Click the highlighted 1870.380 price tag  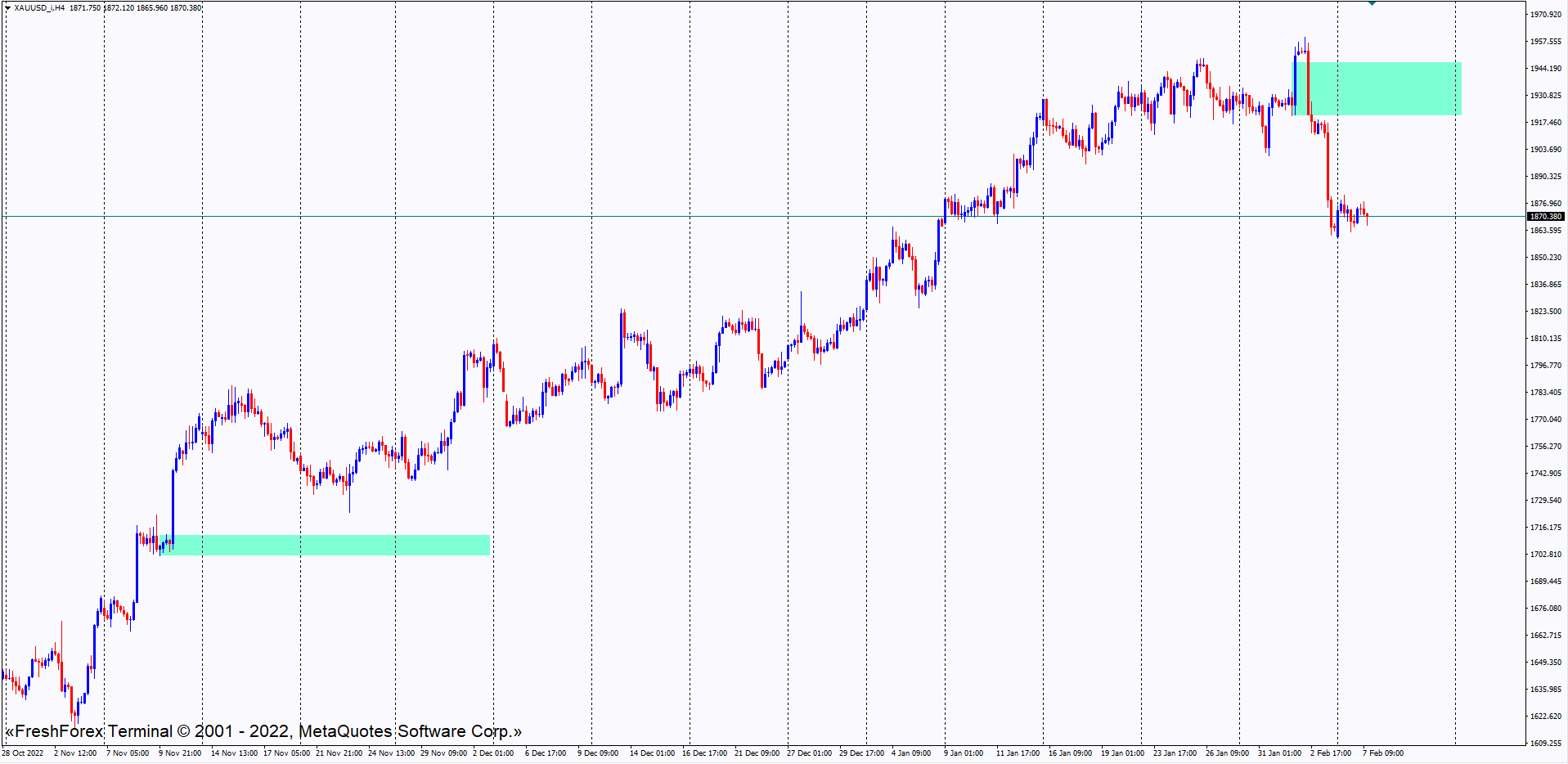pos(1545,217)
